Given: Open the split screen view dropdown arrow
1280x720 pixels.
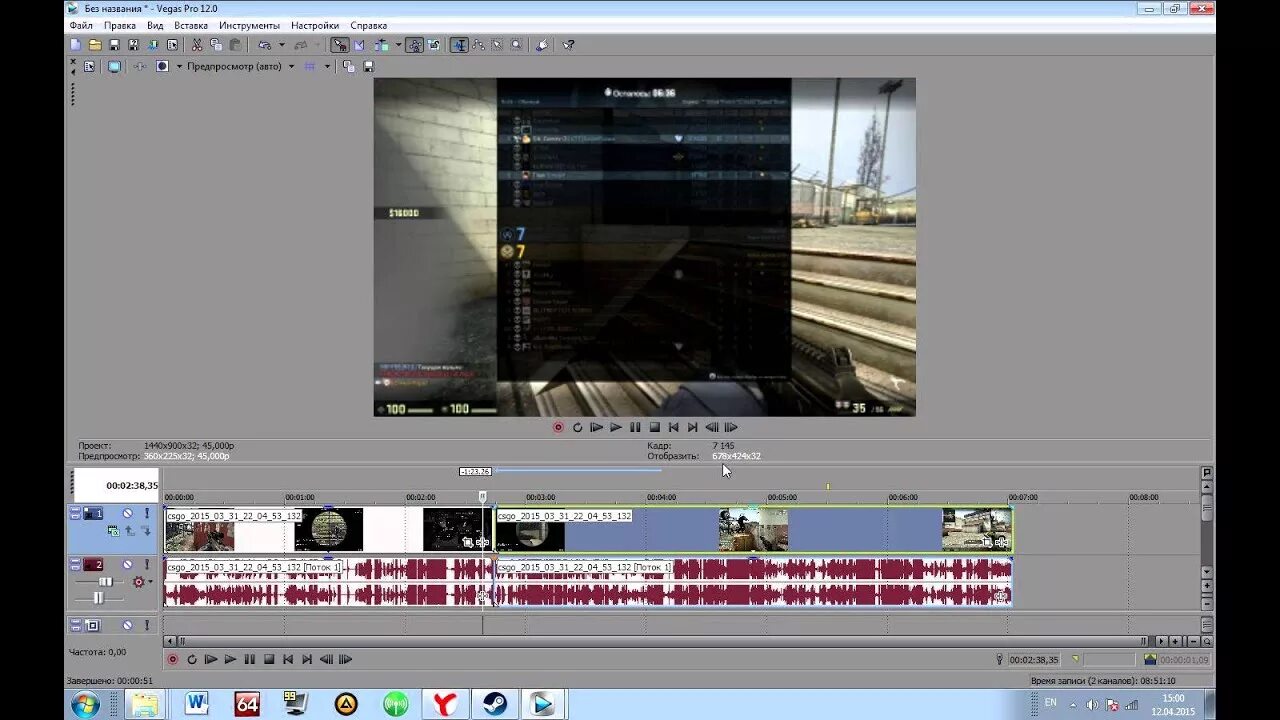Looking at the screenshot, I should tap(179, 66).
